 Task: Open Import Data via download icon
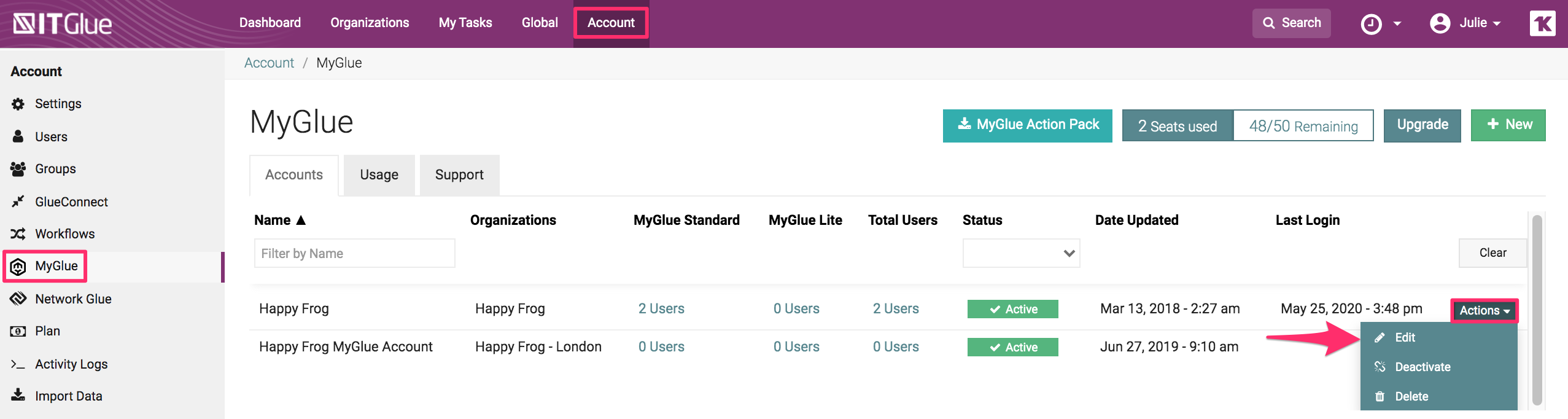[x=18, y=395]
